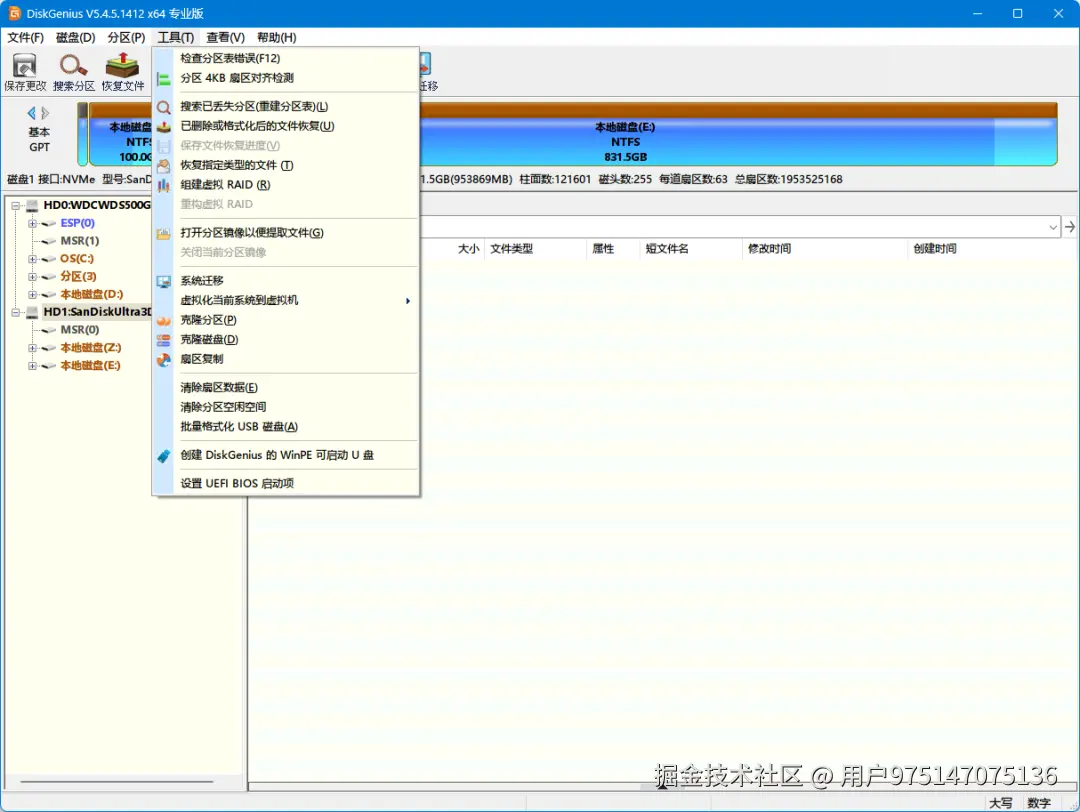Click the icon beside 打开分区镜像以便提取文件
The width and height of the screenshot is (1080, 812).
click(163, 233)
